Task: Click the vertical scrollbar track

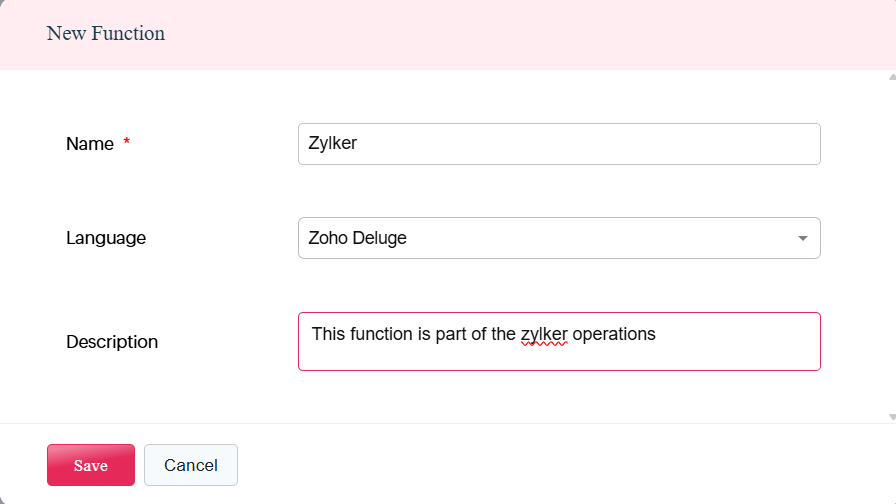Action: coord(891,245)
